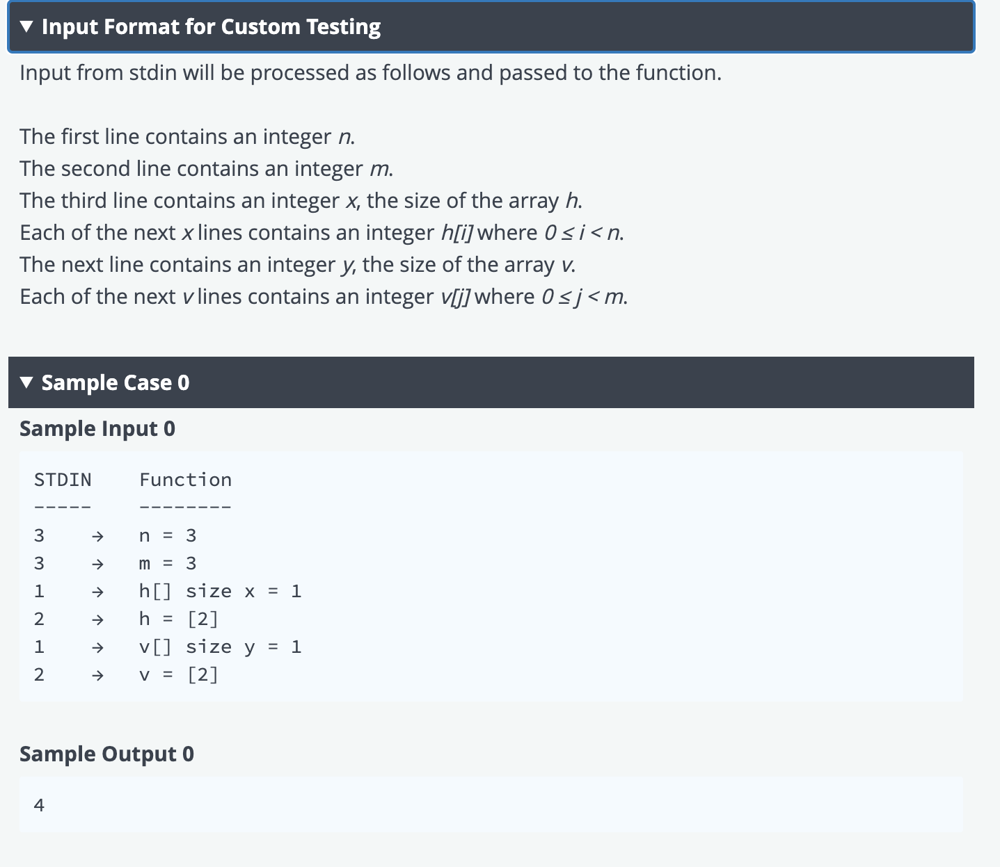Click the sample output value 4
This screenshot has height=867, width=1000.
coord(39,806)
